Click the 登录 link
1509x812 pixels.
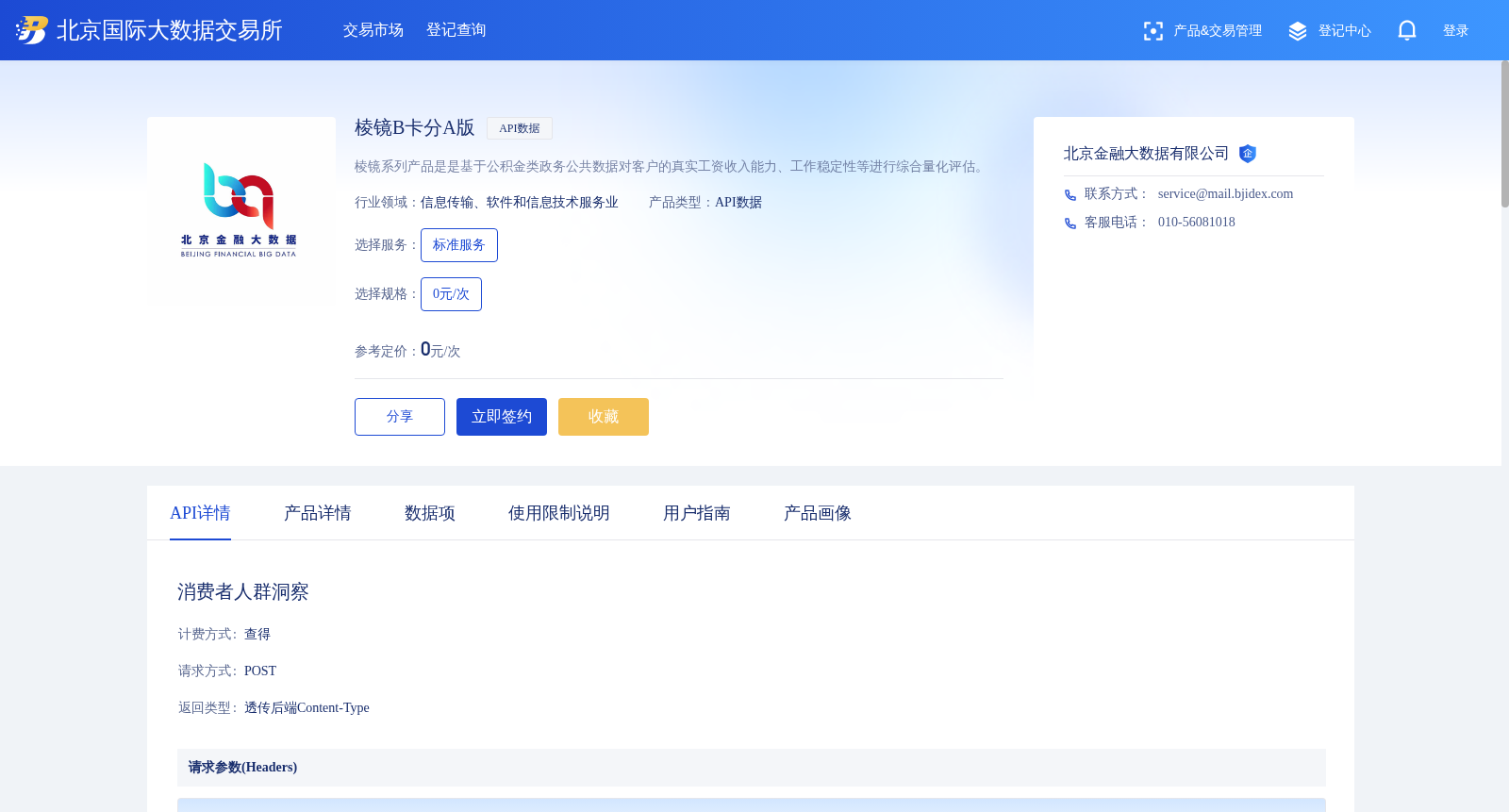(x=1455, y=31)
